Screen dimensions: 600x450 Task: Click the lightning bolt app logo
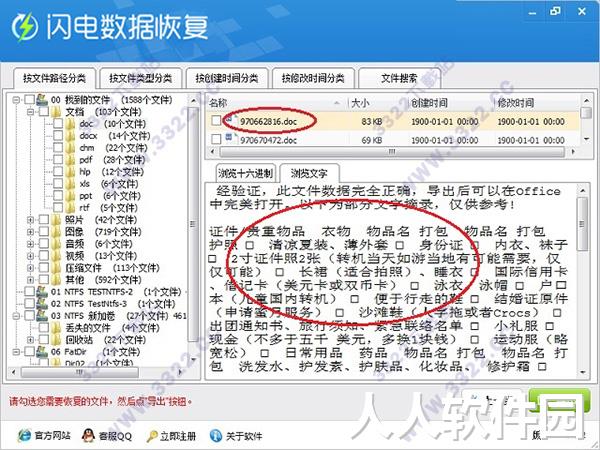(x=25, y=27)
